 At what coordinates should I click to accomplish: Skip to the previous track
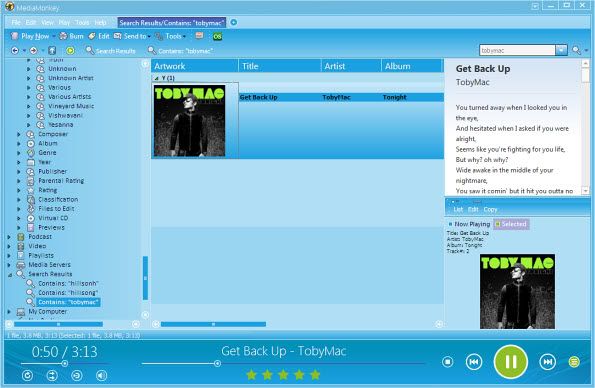474,362
